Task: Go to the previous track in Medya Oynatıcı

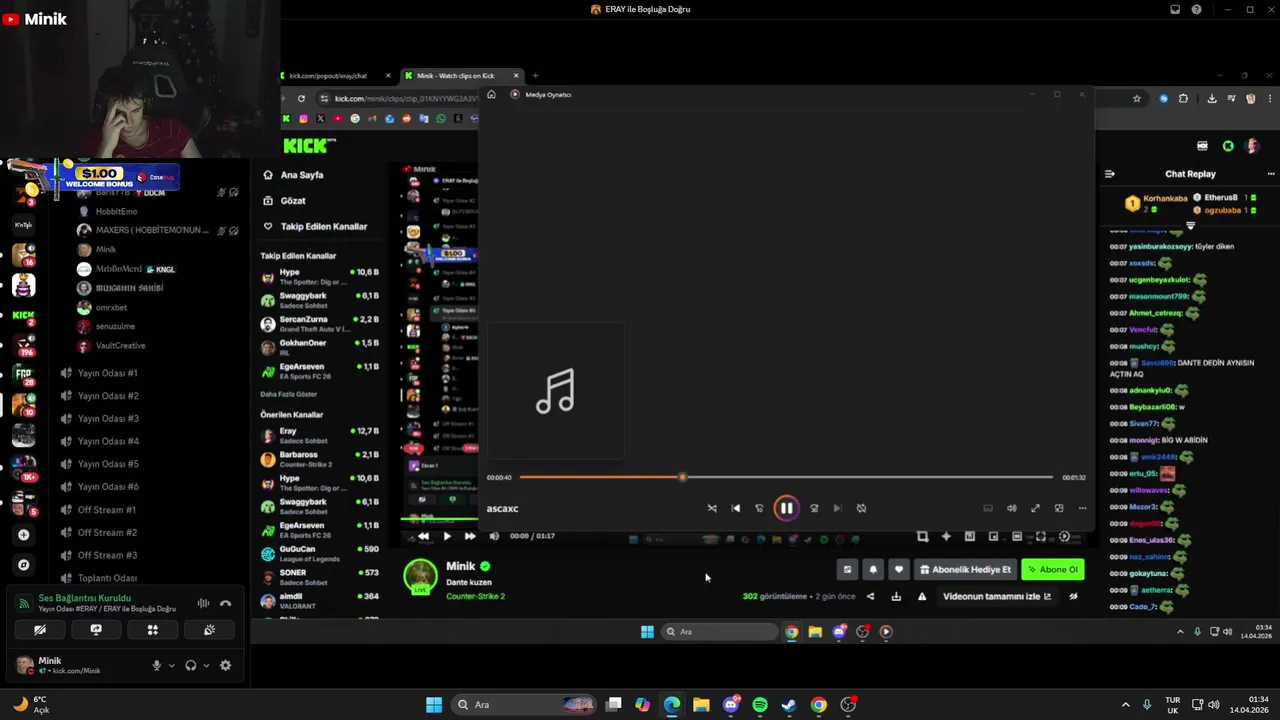Action: click(x=736, y=508)
